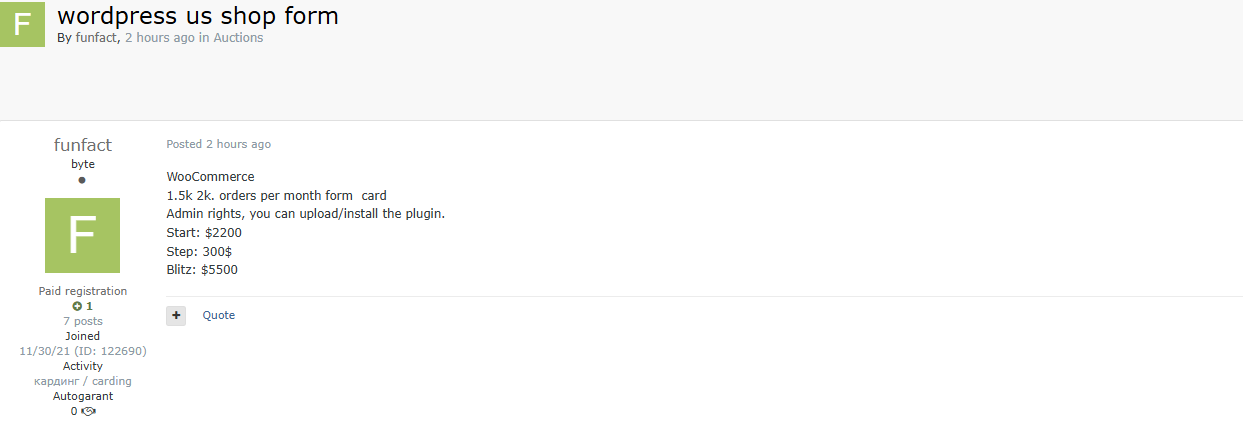The image size is (1243, 424).
Task: Click the 'Posted 2 hours ago' timestamp
Action: 218,144
